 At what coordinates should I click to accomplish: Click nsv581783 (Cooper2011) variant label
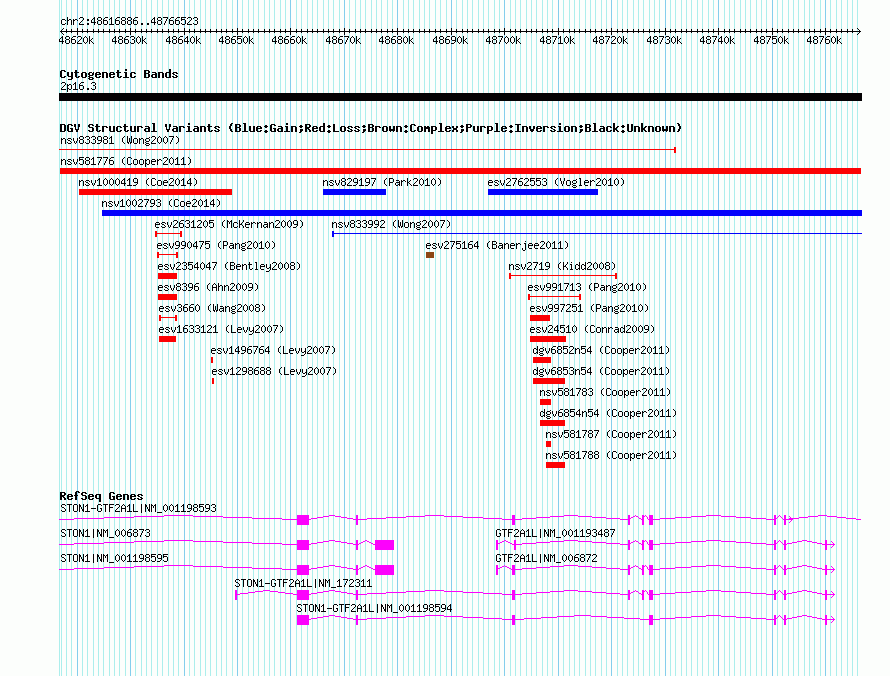(x=605, y=392)
